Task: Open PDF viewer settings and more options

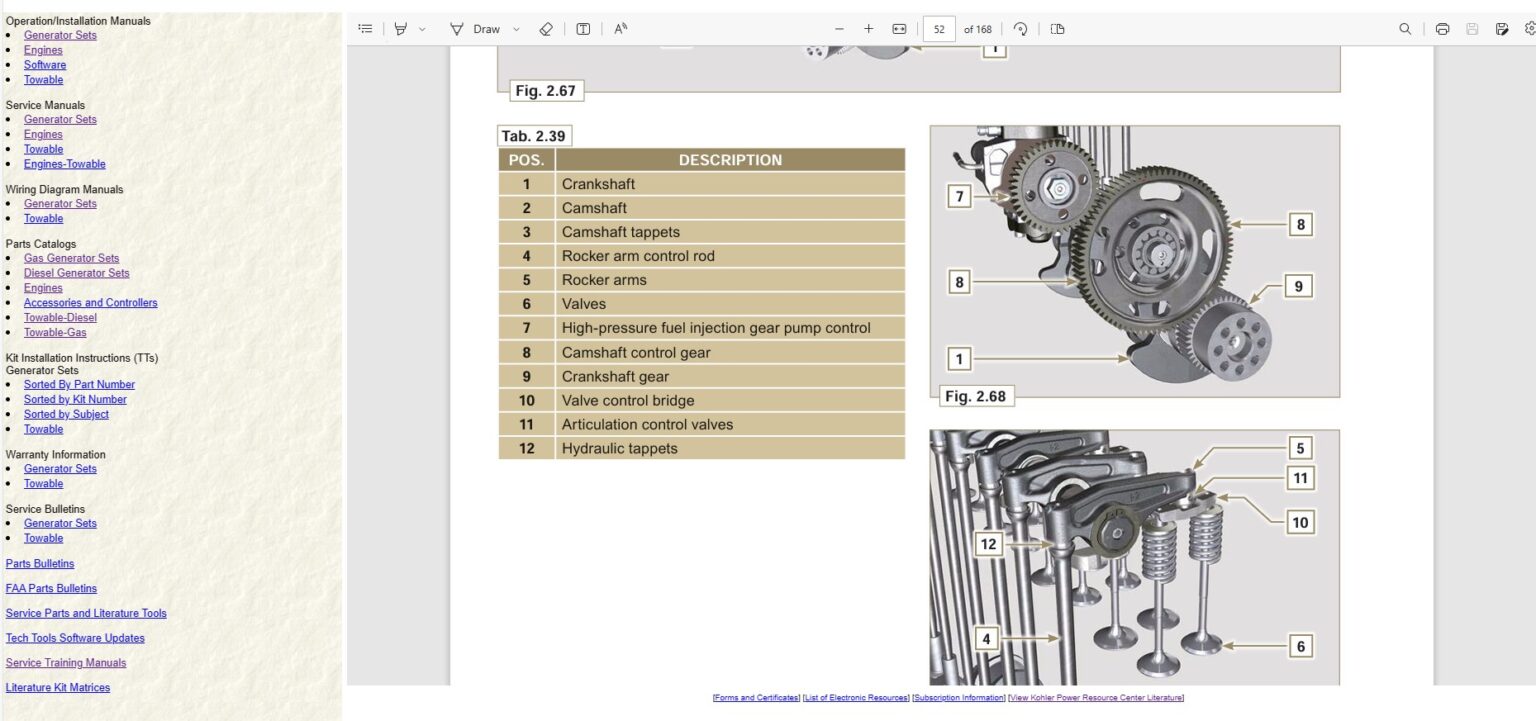Action: click(x=1530, y=28)
